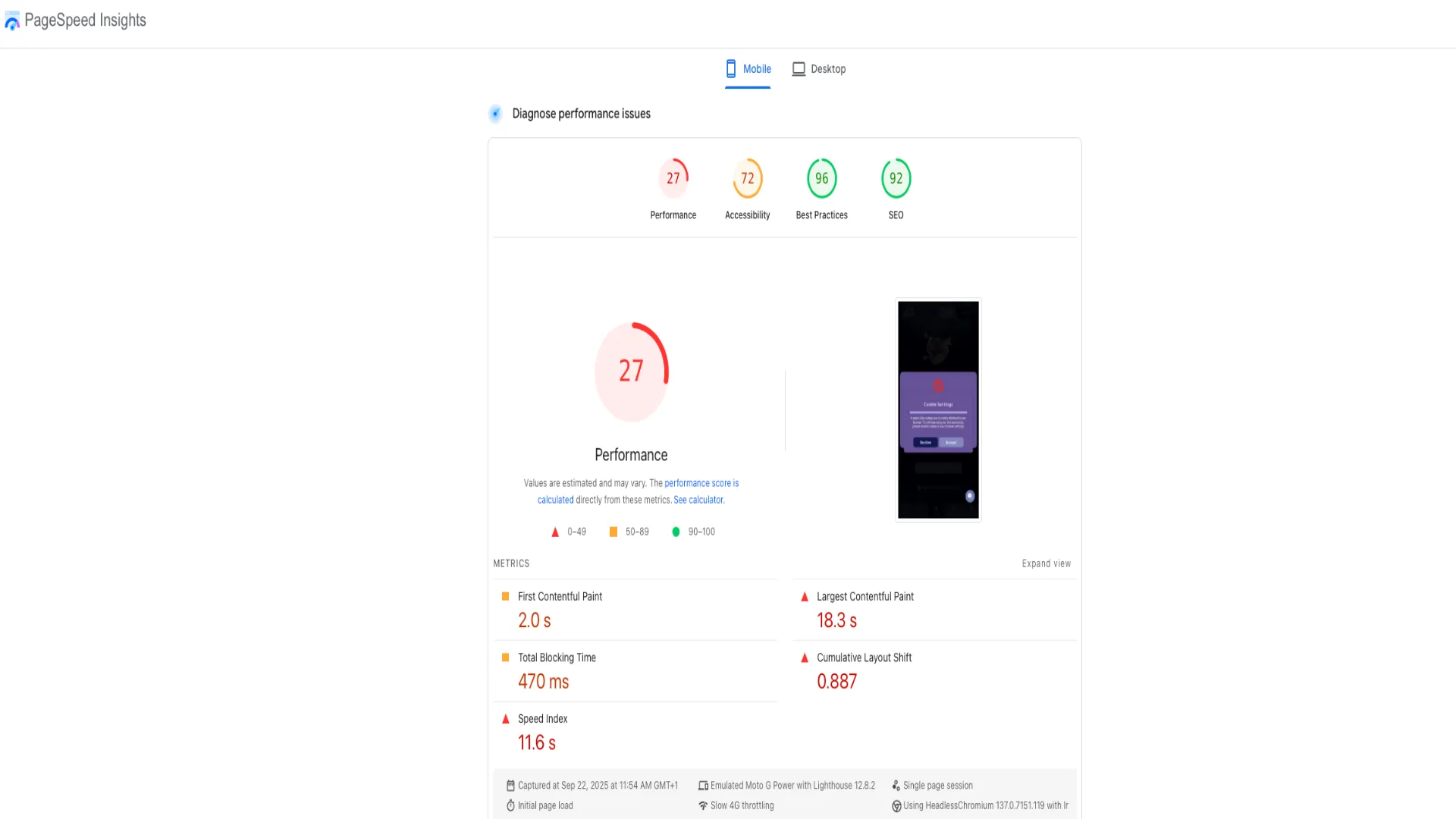Click the desktop monitor icon in tabs
The width and height of the screenshot is (1456, 819).
[799, 69]
